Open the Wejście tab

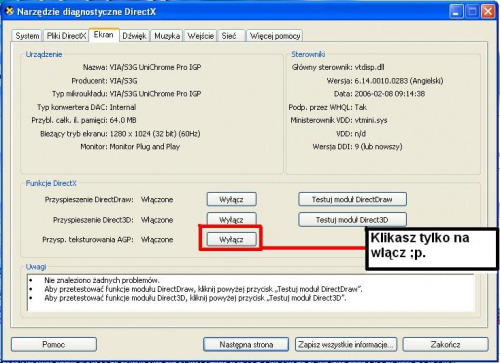pyautogui.click(x=200, y=36)
